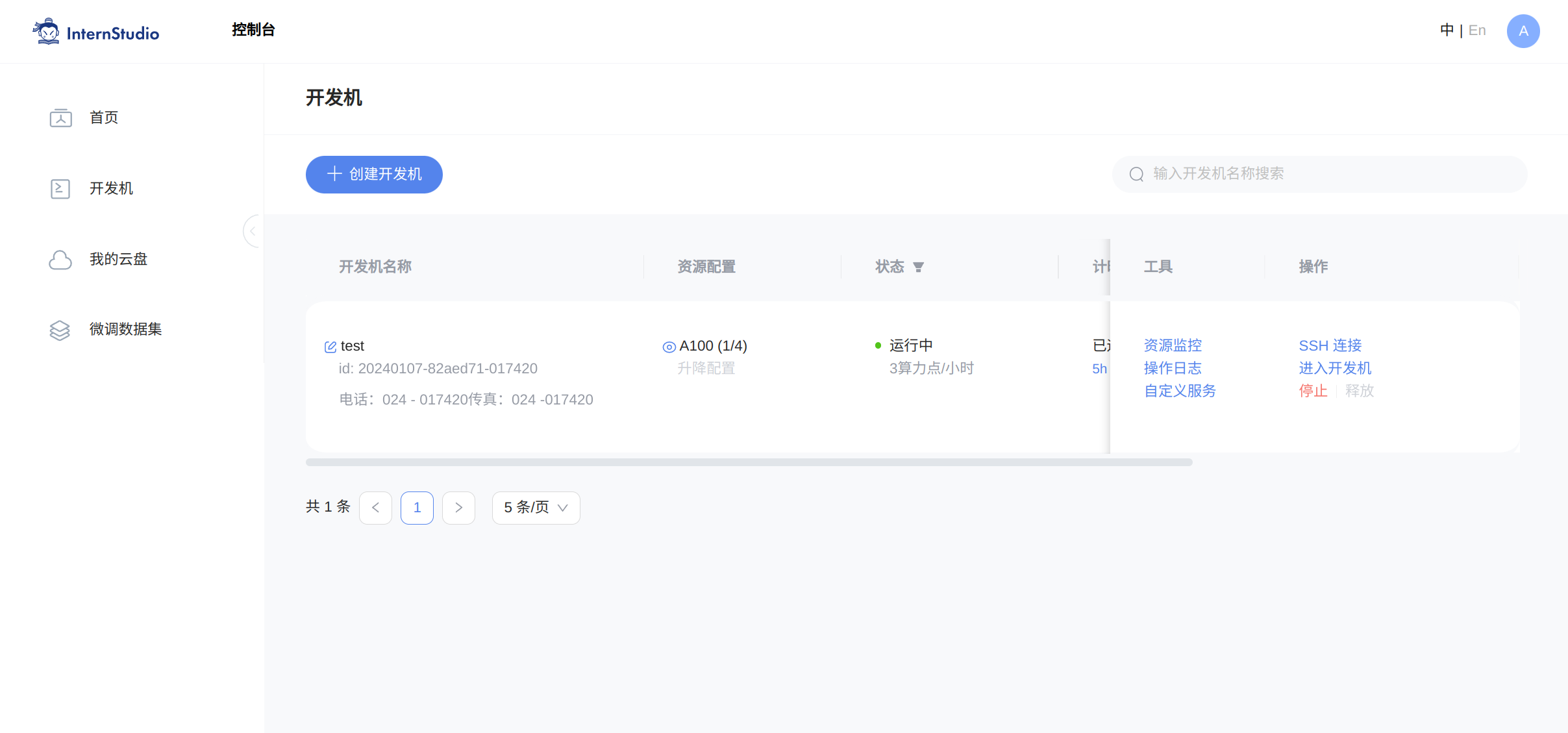Open 微调数据集 in the sidebar

[125, 329]
